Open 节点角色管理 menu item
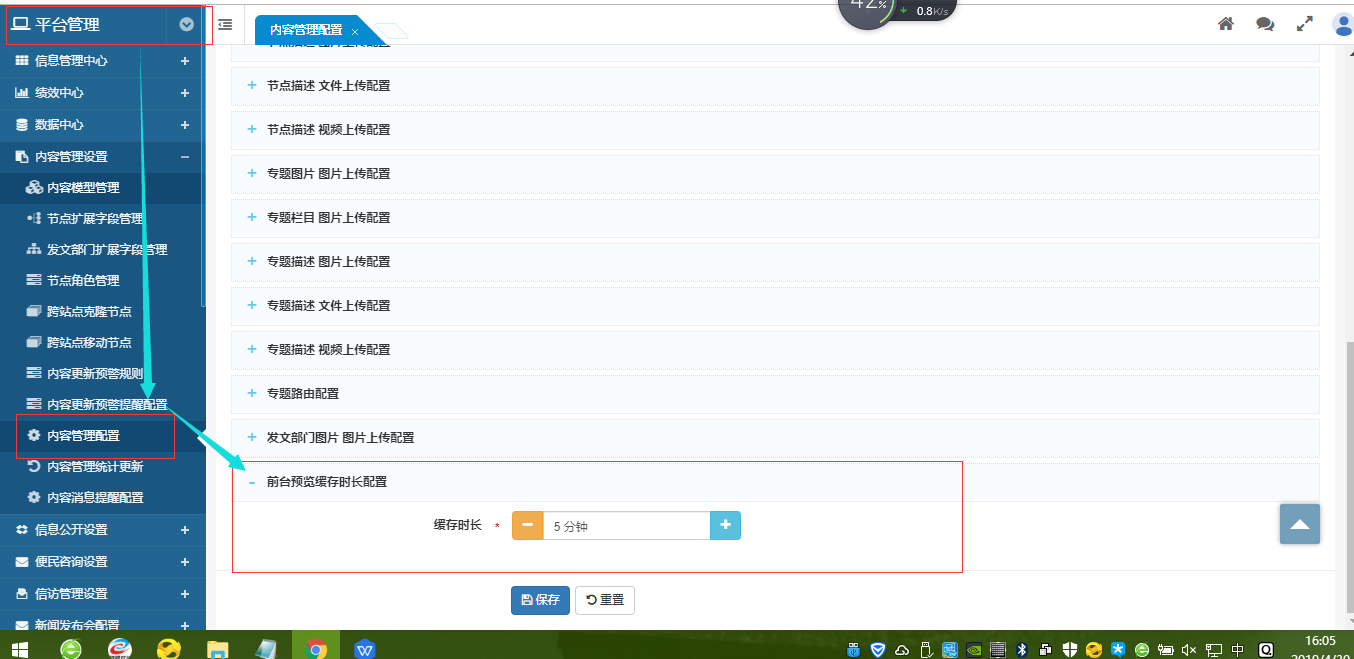The image size is (1354, 659). pos(103,281)
